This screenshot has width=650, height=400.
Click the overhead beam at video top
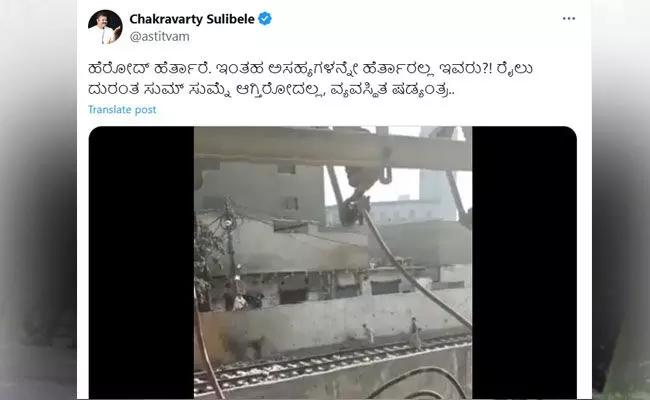click(x=332, y=149)
